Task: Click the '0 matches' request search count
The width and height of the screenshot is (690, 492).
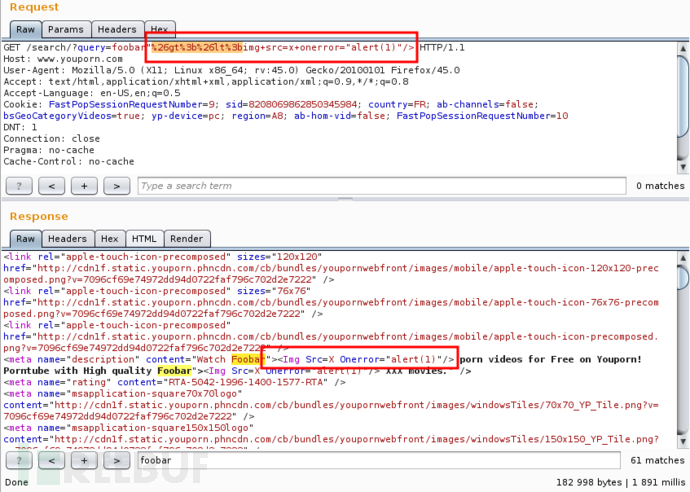Action: pos(660,186)
